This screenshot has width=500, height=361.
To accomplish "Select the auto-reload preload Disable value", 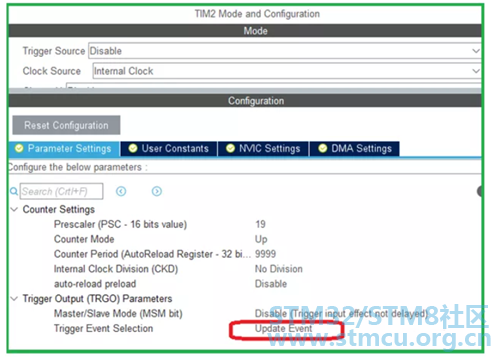I will click(x=271, y=284).
